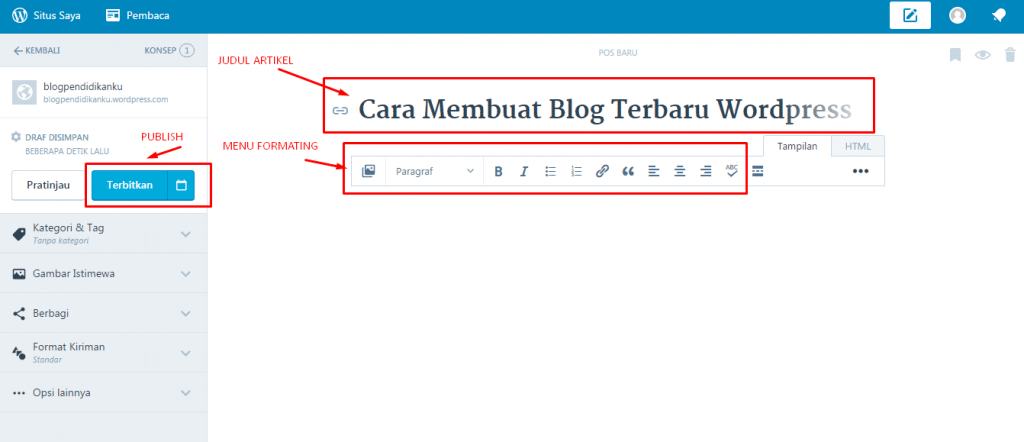Toggle blockquote formatting

tap(628, 171)
